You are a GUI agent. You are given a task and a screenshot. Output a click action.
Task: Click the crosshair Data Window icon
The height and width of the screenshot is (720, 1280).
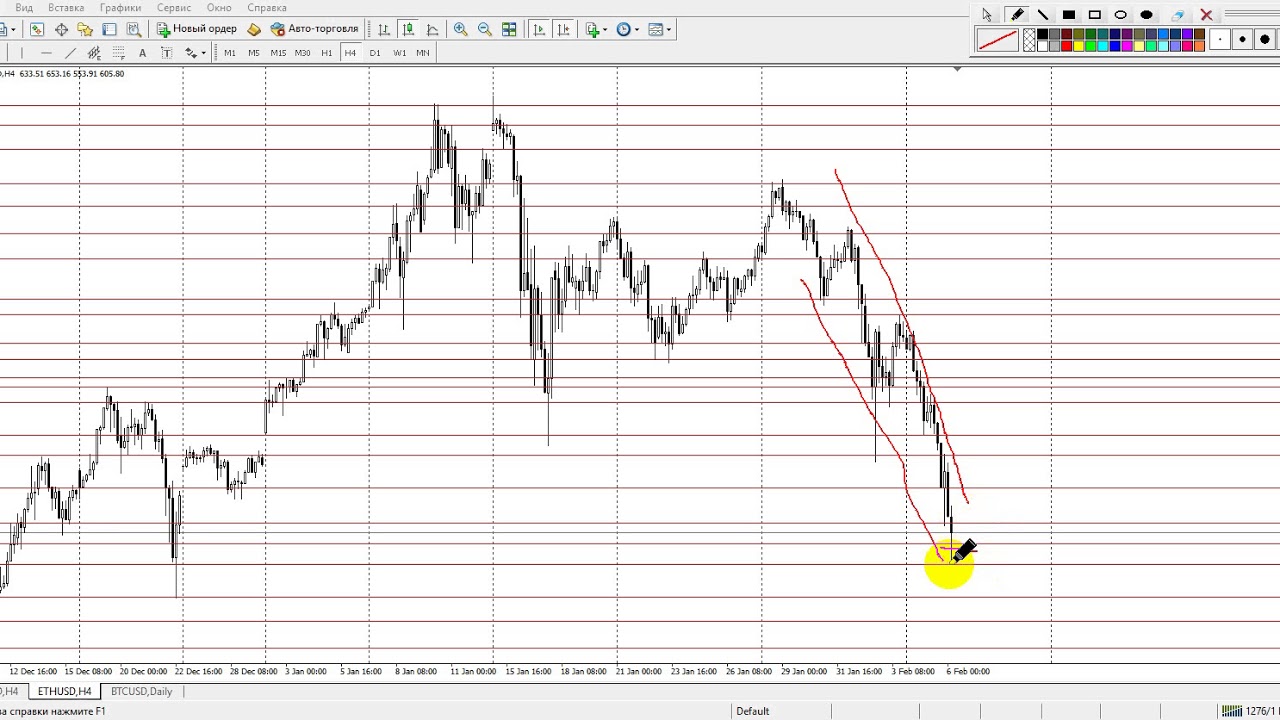[62, 30]
